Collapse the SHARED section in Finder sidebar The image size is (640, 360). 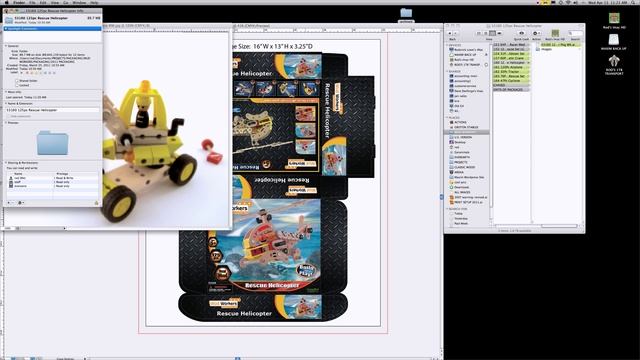coord(447,71)
